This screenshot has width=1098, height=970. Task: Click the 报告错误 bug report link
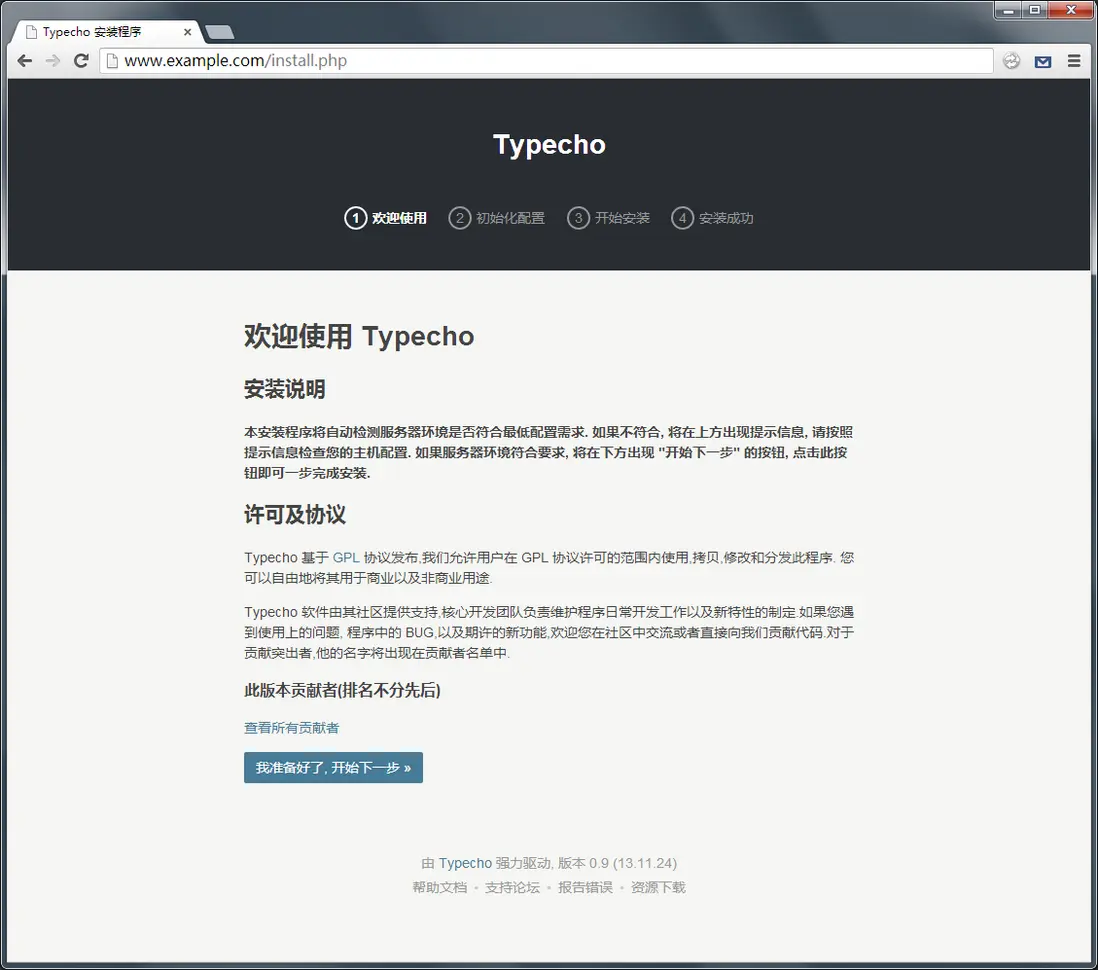[x=585, y=887]
